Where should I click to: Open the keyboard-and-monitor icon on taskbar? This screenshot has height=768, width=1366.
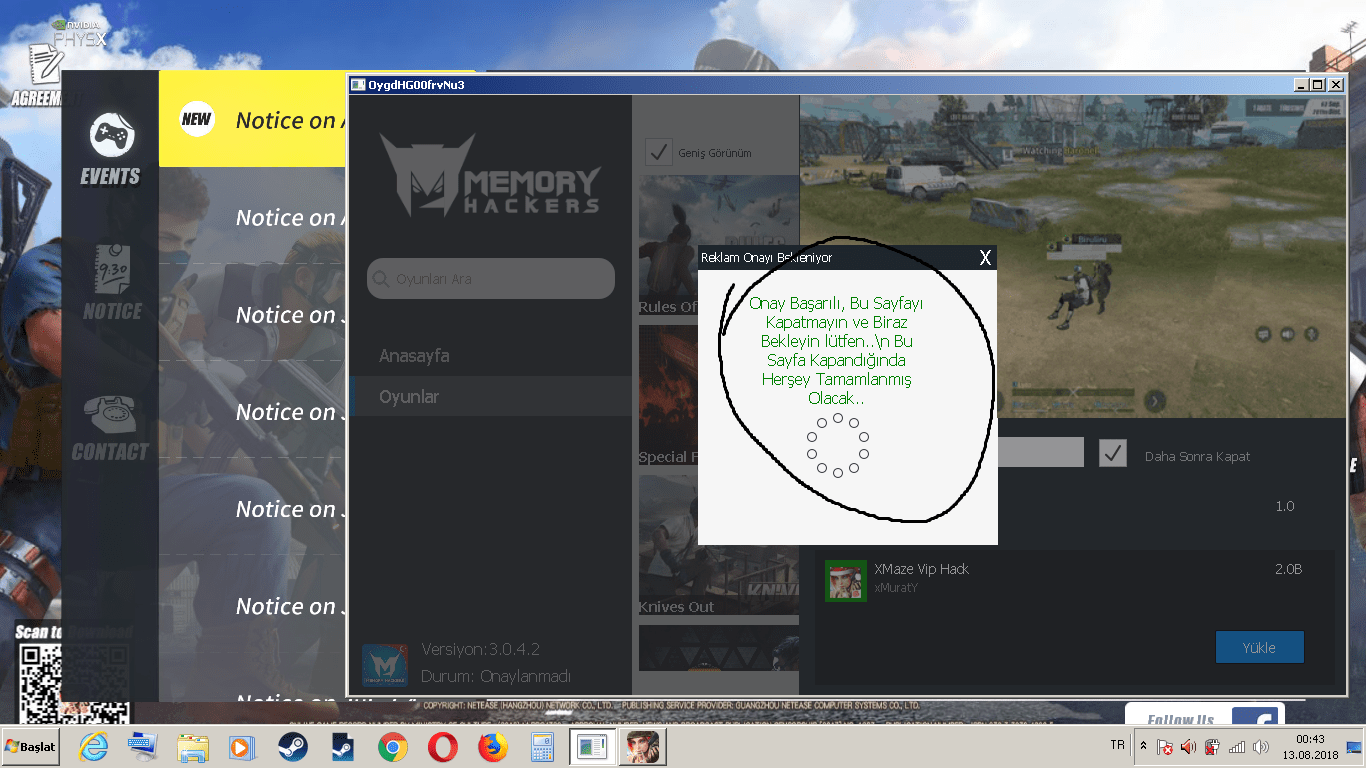click(x=143, y=747)
